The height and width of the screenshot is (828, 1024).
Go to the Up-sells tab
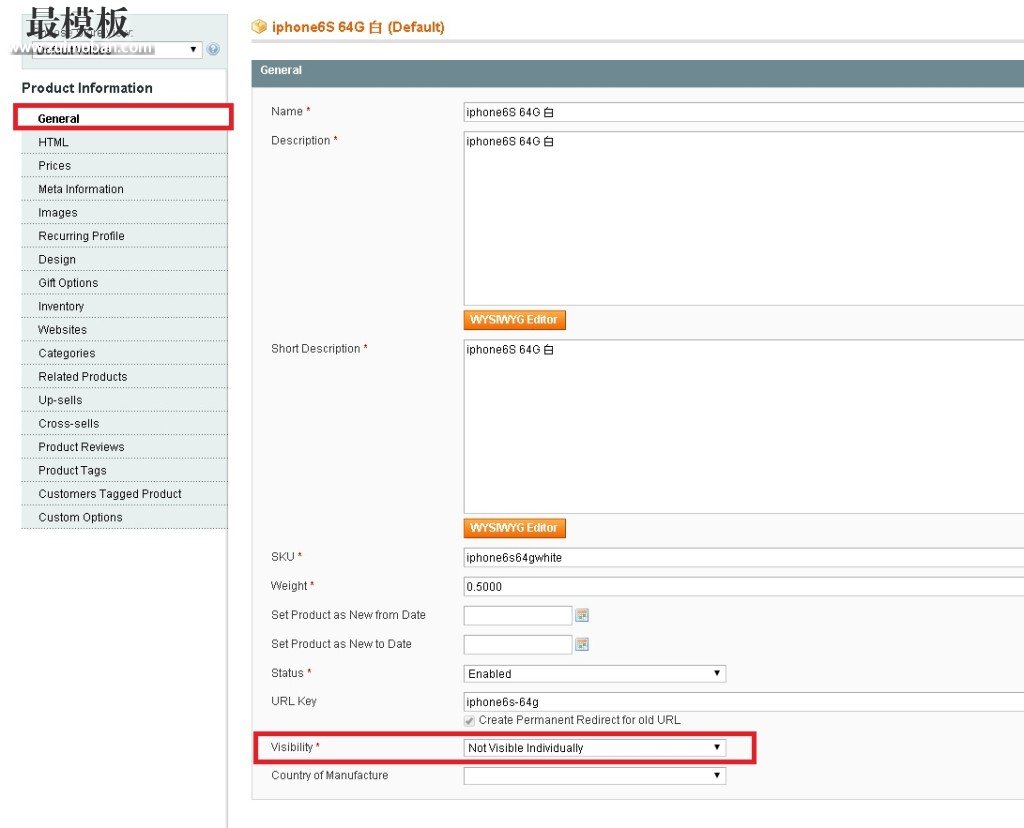point(124,401)
